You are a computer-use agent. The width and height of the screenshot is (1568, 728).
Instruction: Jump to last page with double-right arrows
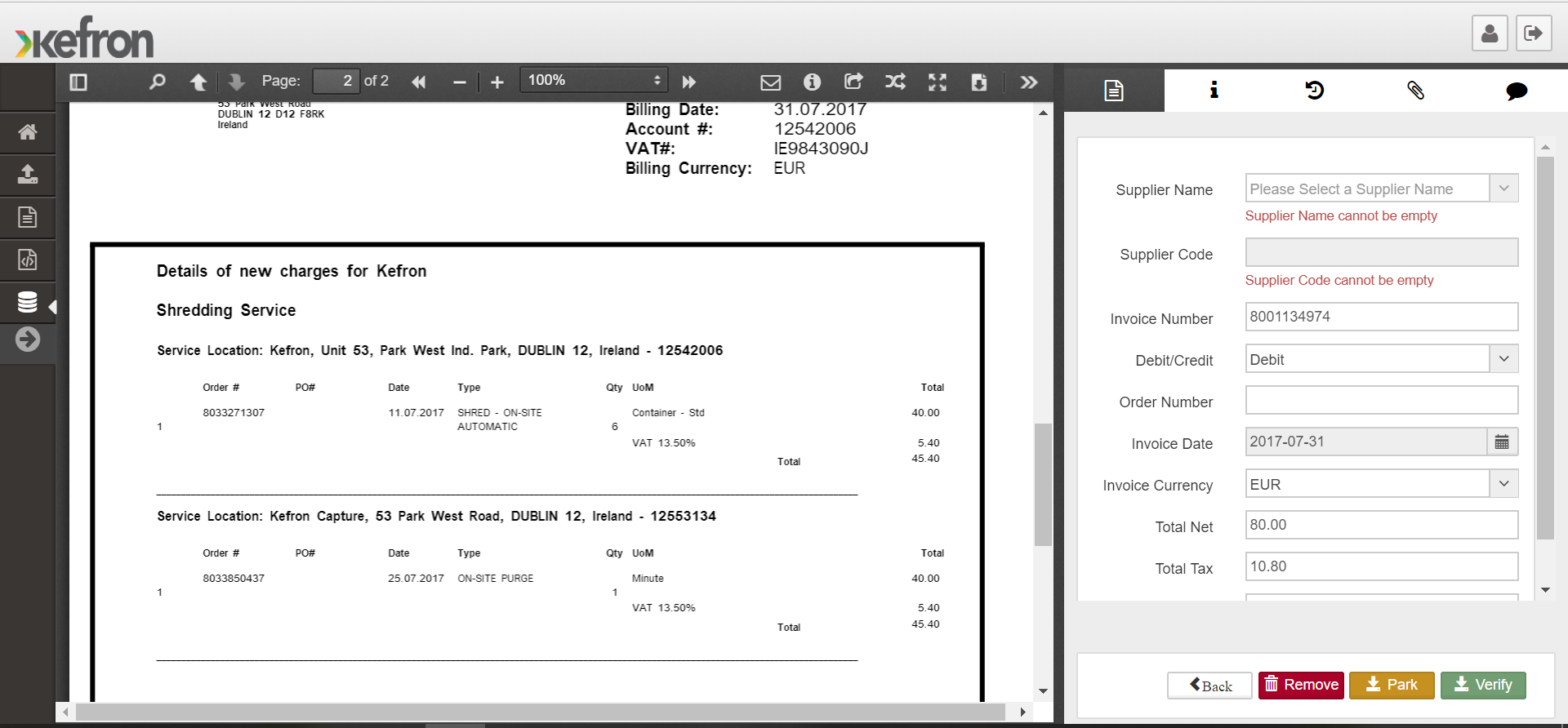(x=689, y=82)
